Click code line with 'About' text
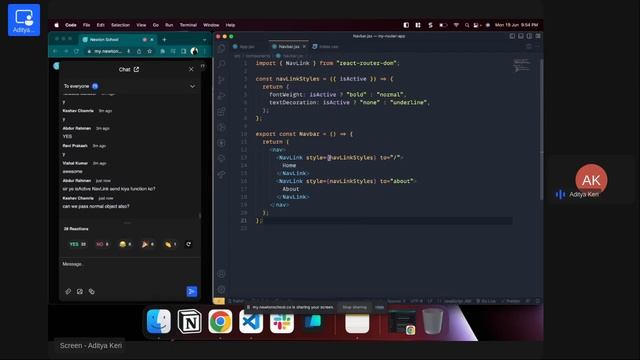 [x=291, y=189]
